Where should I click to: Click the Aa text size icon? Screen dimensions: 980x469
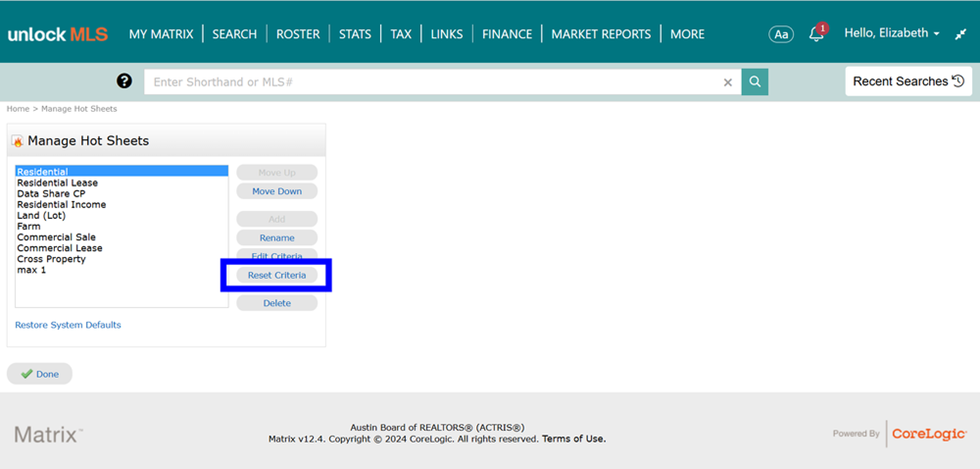[x=781, y=34]
